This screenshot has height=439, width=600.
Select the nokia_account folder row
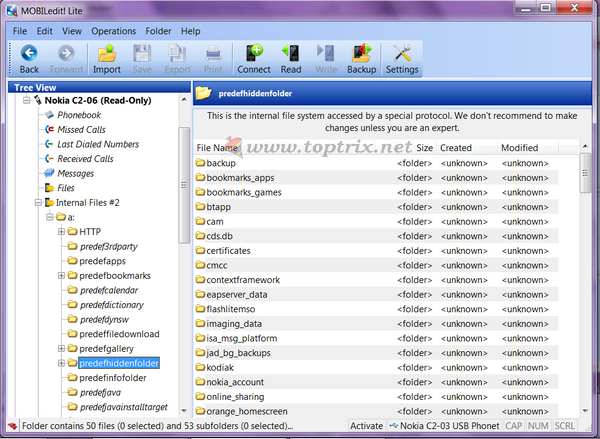point(377,382)
